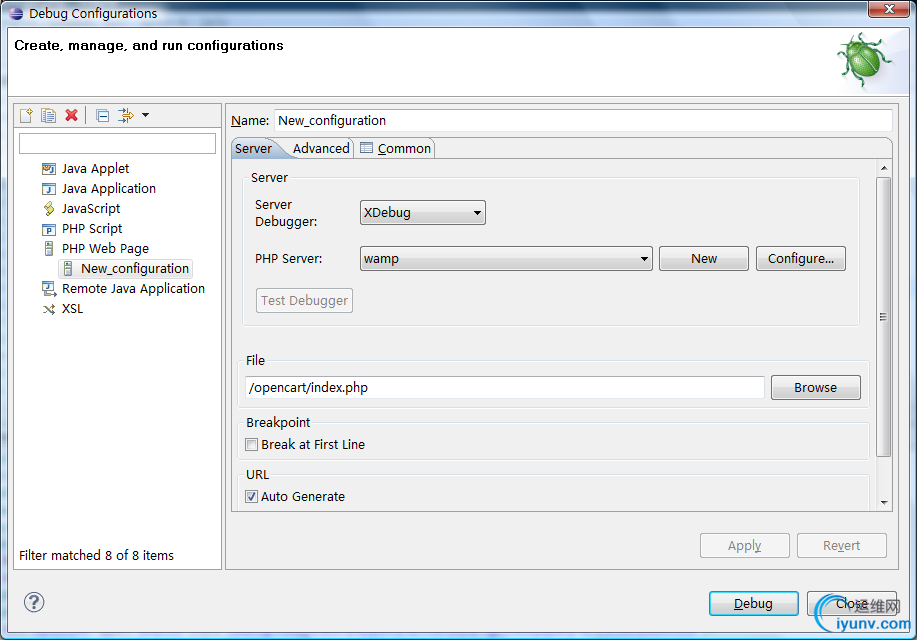Select the Java Applet configuration type
The height and width of the screenshot is (640, 917).
click(95, 169)
